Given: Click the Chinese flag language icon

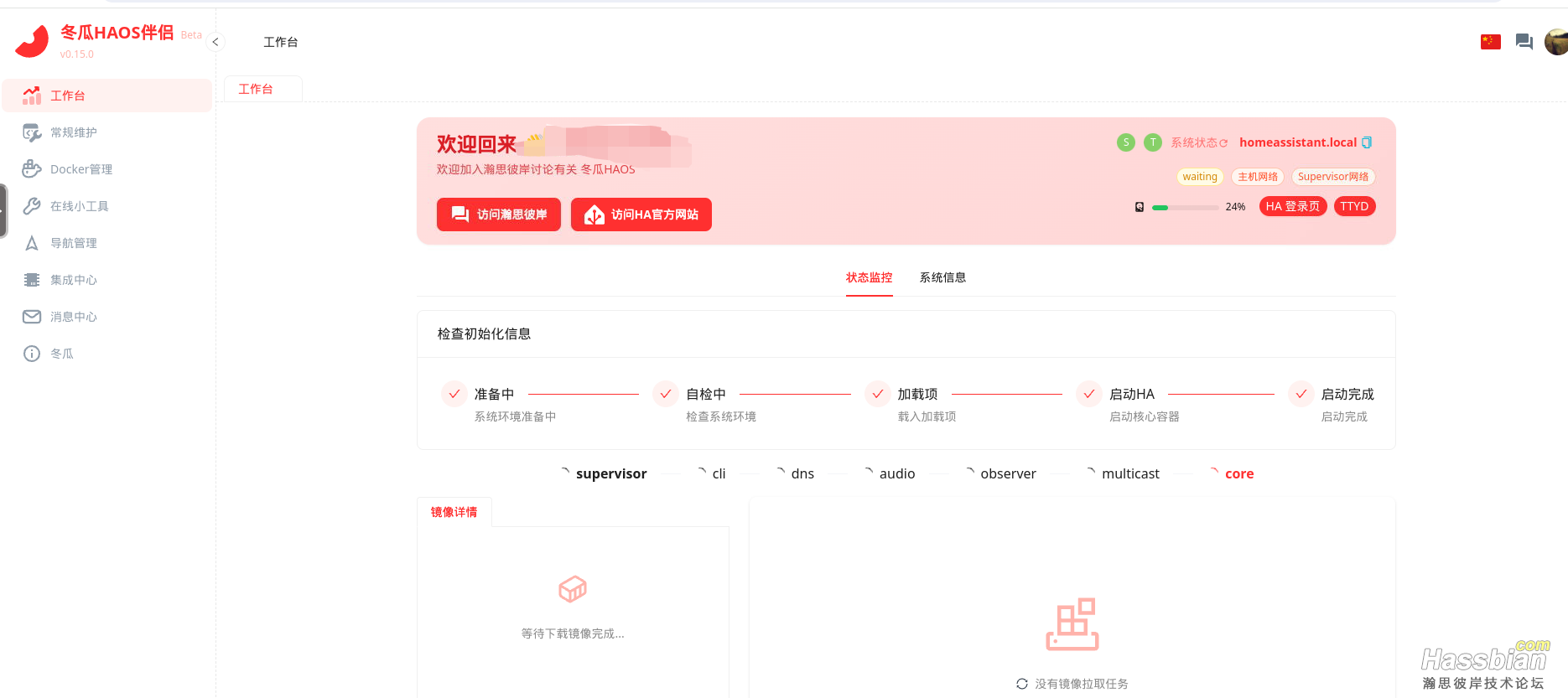Looking at the screenshot, I should [x=1490, y=42].
